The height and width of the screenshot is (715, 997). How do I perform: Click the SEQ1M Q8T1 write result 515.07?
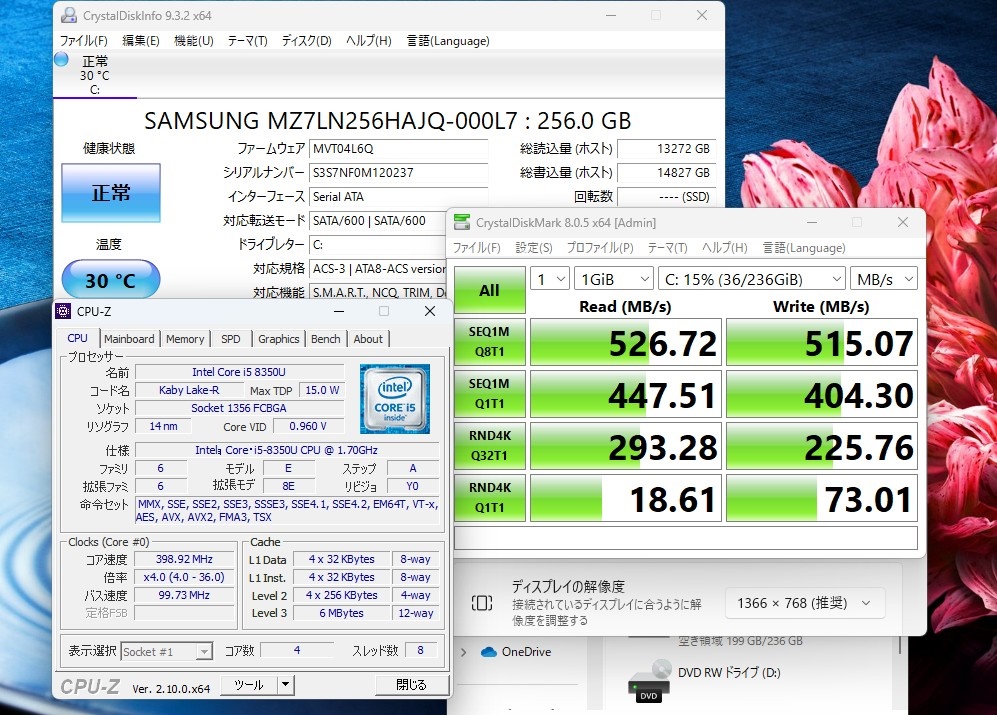click(822, 342)
